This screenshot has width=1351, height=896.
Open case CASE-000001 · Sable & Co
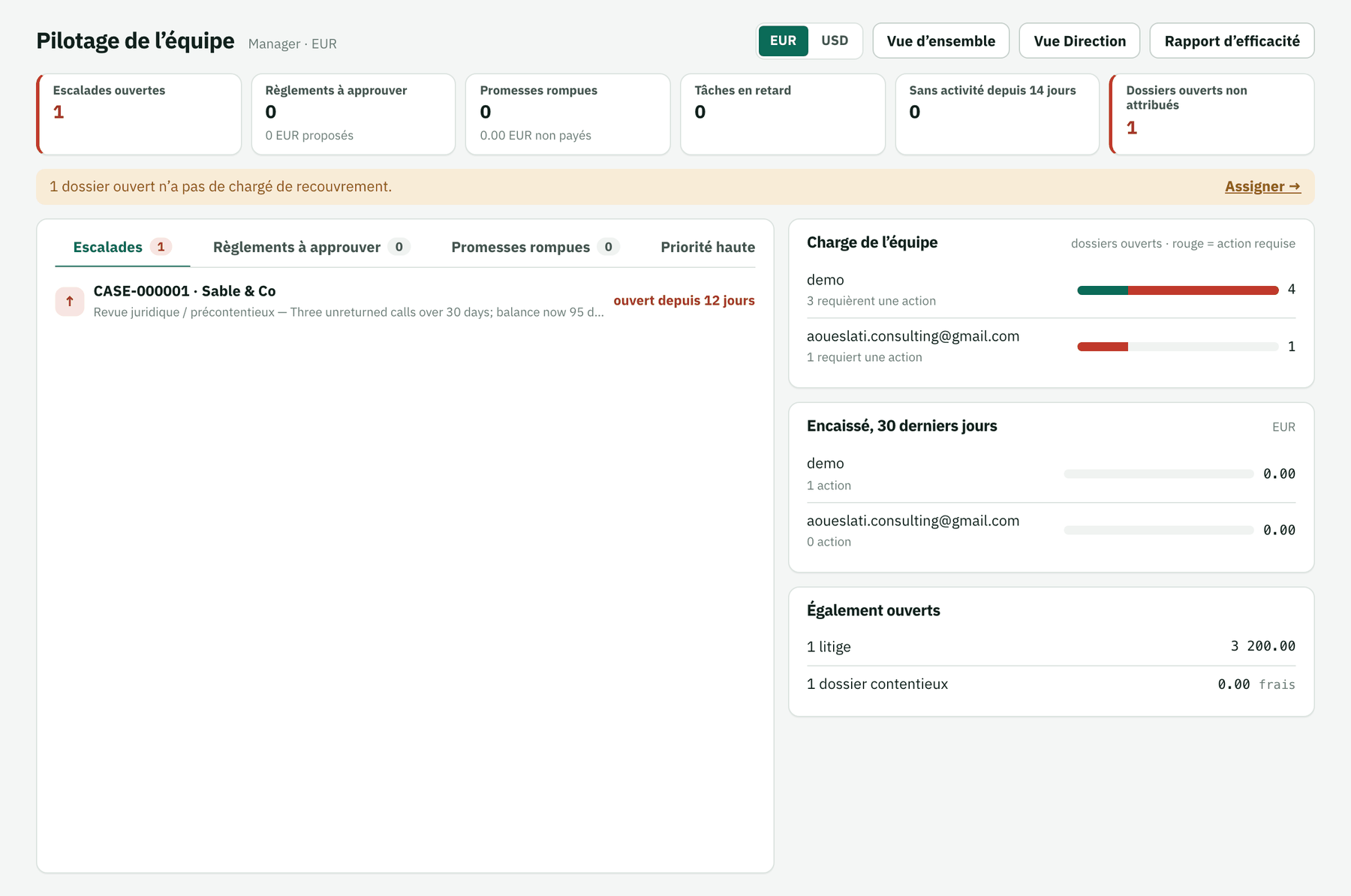(x=405, y=301)
